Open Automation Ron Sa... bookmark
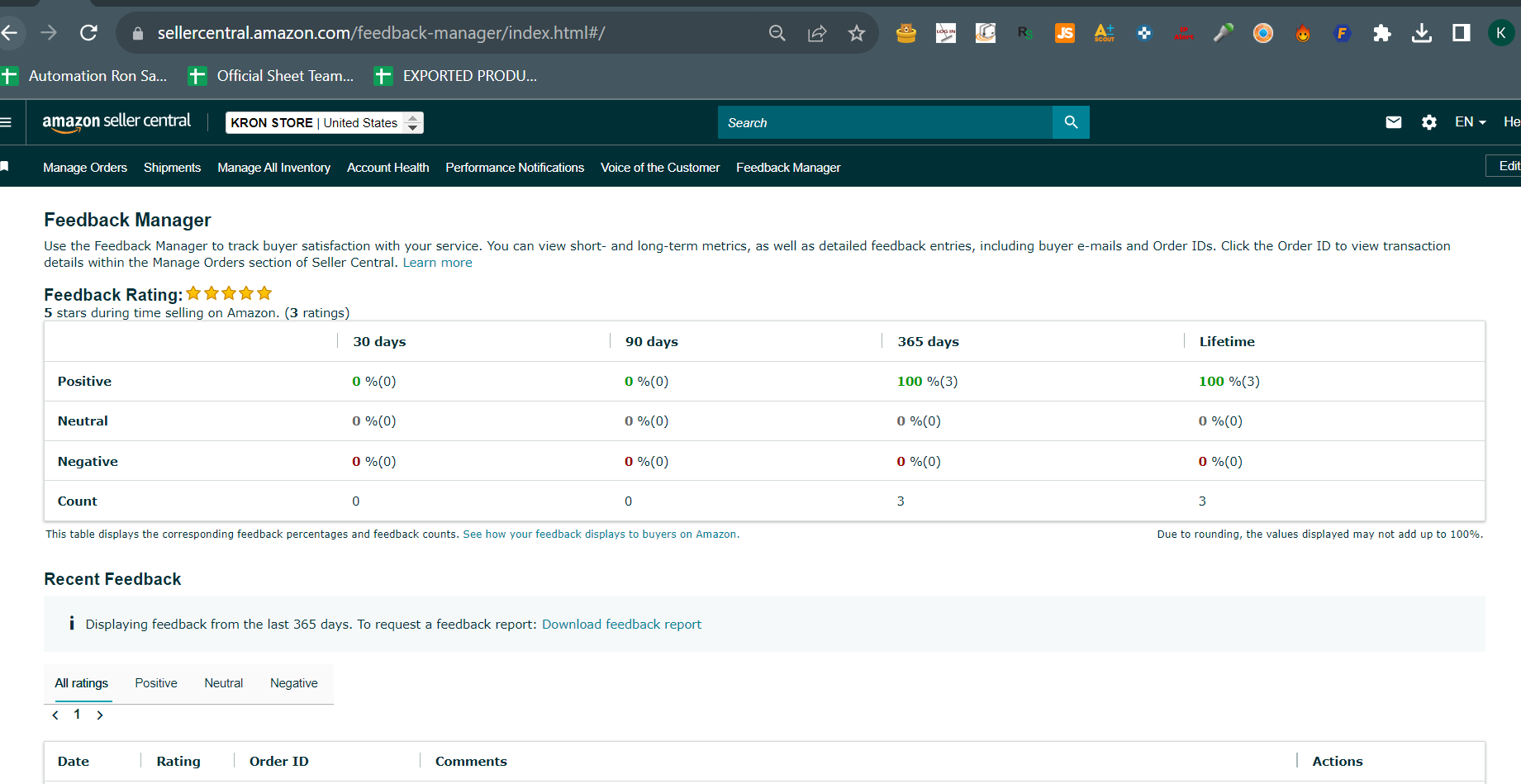Screen dimensions: 1521x784 pos(84,76)
